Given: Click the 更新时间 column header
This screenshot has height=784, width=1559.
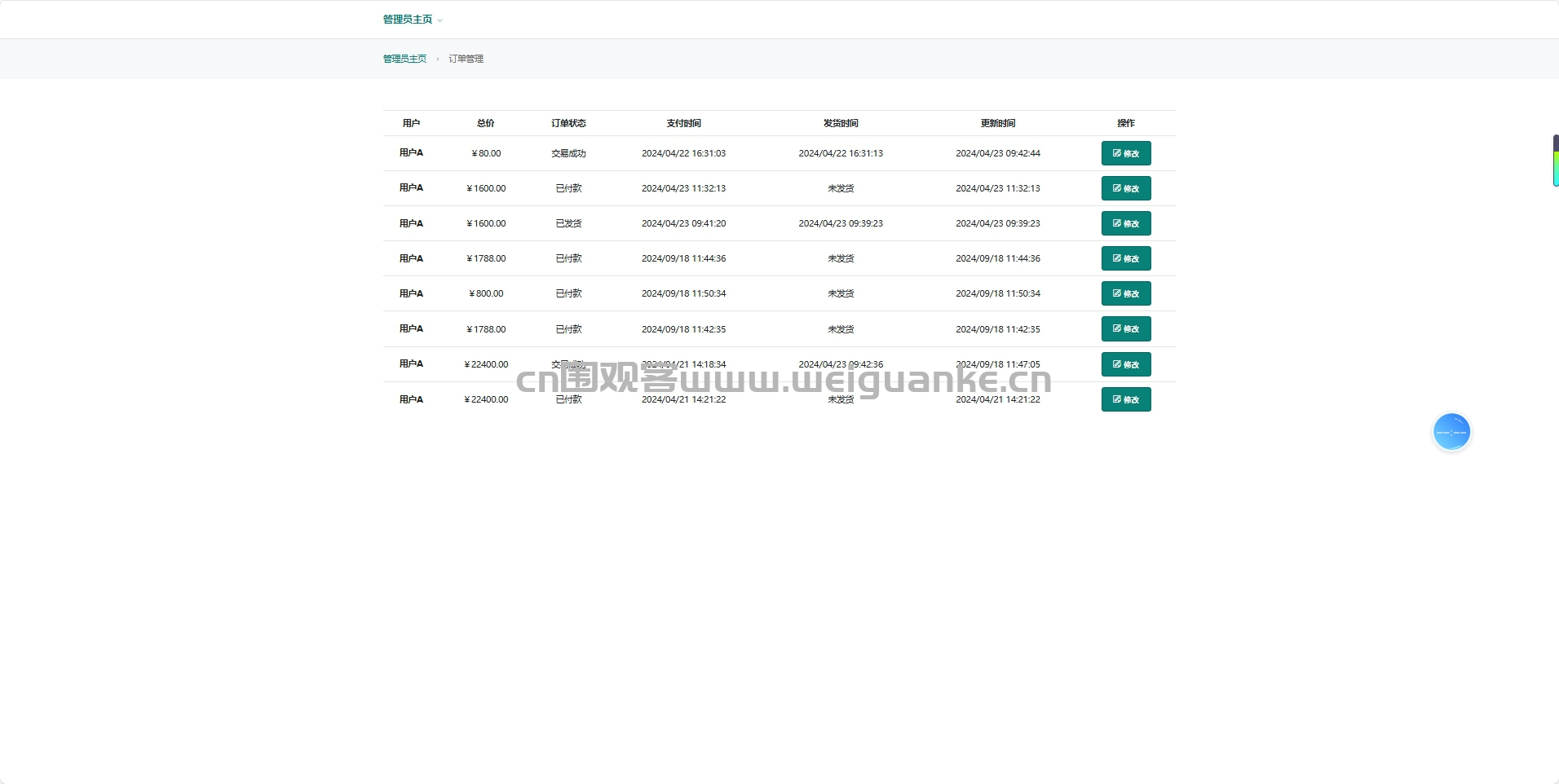Looking at the screenshot, I should coord(998,123).
